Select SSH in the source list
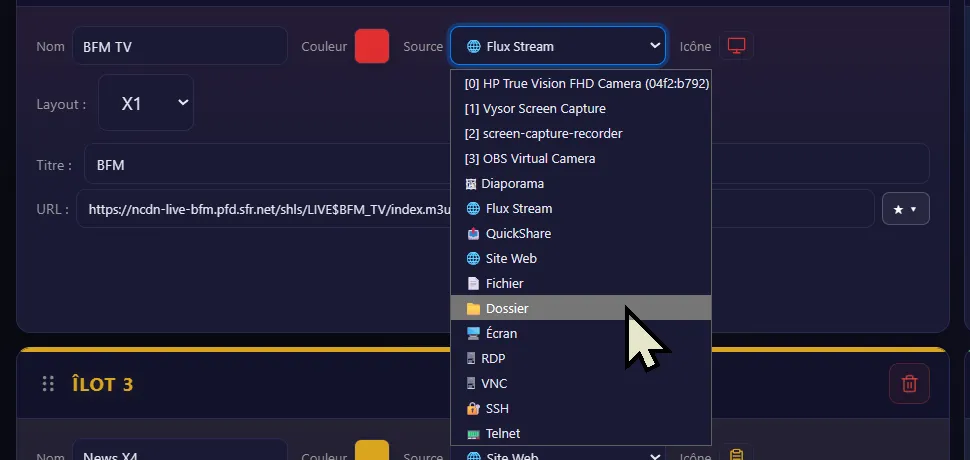The height and width of the screenshot is (460, 970). [x=581, y=409]
